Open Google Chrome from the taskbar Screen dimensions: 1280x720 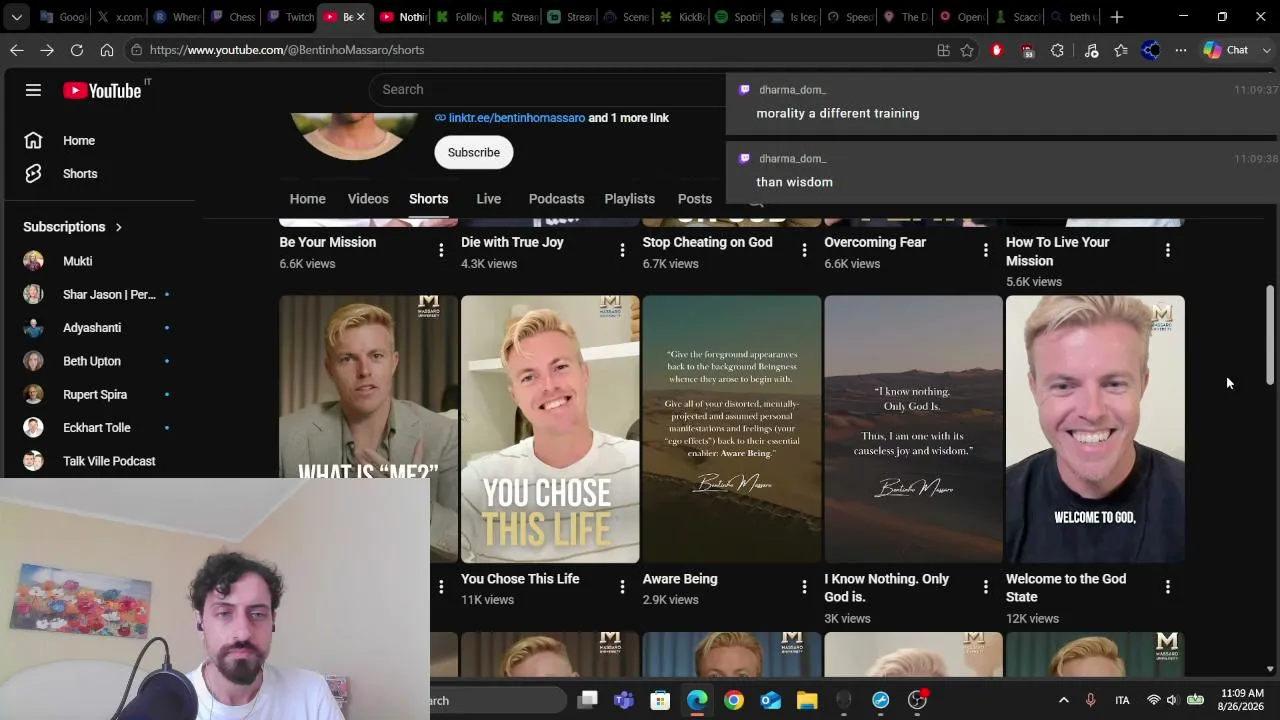[734, 700]
